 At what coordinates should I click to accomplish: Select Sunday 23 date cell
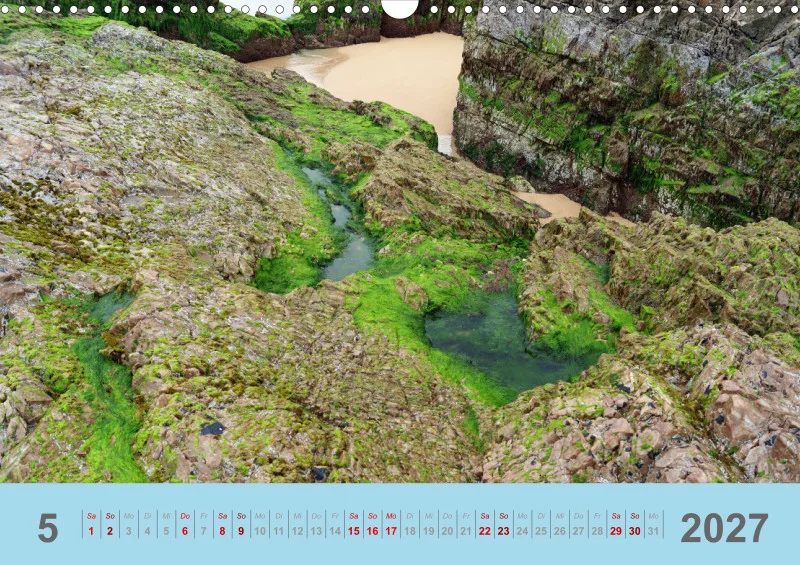504,524
